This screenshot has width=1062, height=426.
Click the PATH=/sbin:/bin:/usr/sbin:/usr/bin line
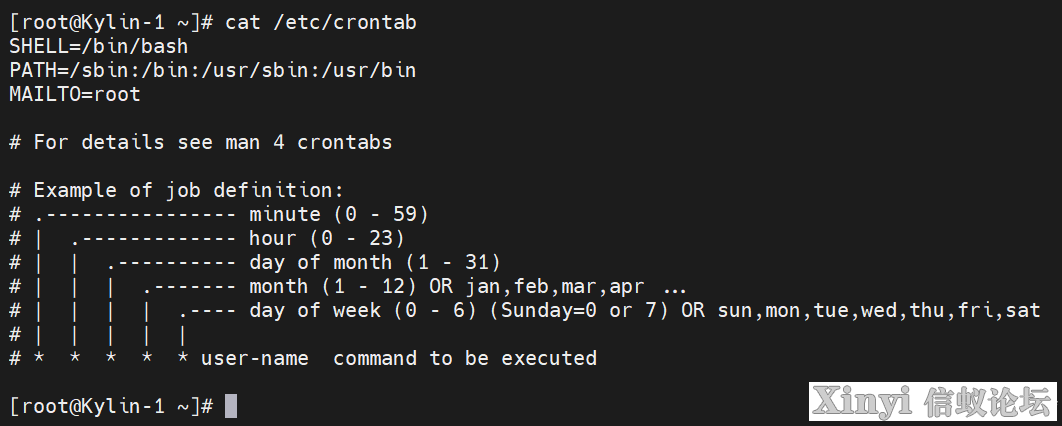pos(213,70)
